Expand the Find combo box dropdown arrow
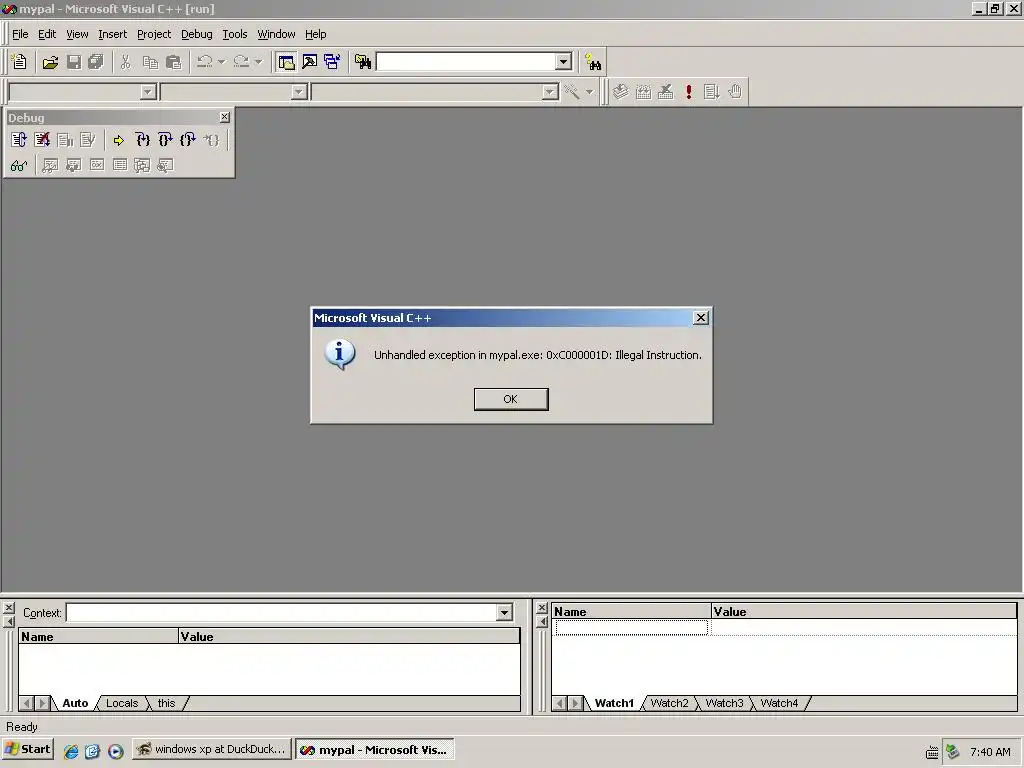 [x=564, y=62]
